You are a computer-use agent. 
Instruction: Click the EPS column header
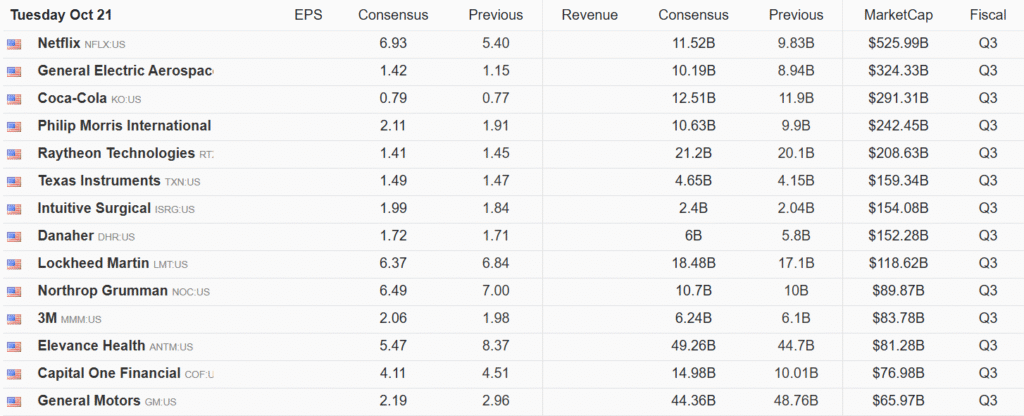(308, 15)
